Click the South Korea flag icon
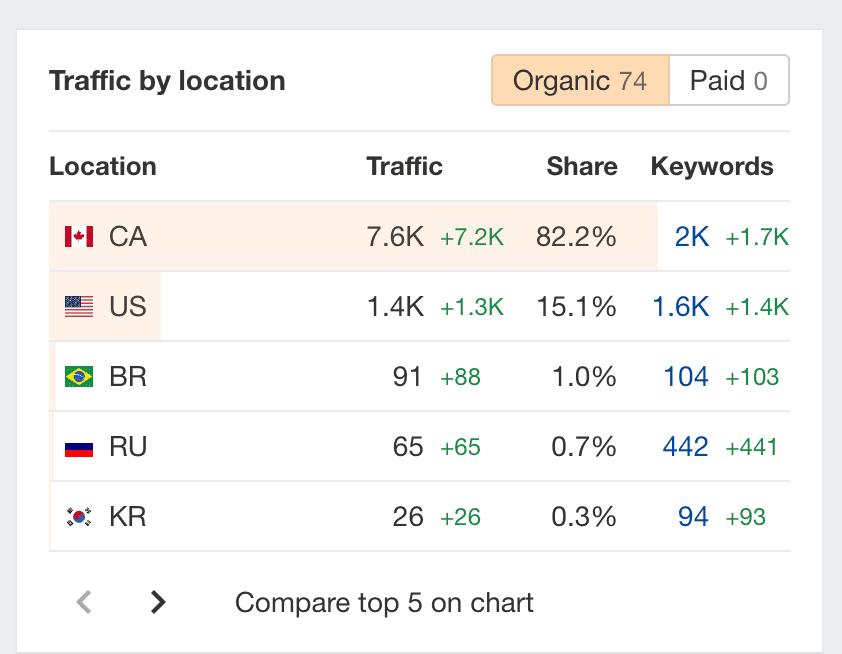Viewport: 842px width, 654px height. click(x=79, y=517)
